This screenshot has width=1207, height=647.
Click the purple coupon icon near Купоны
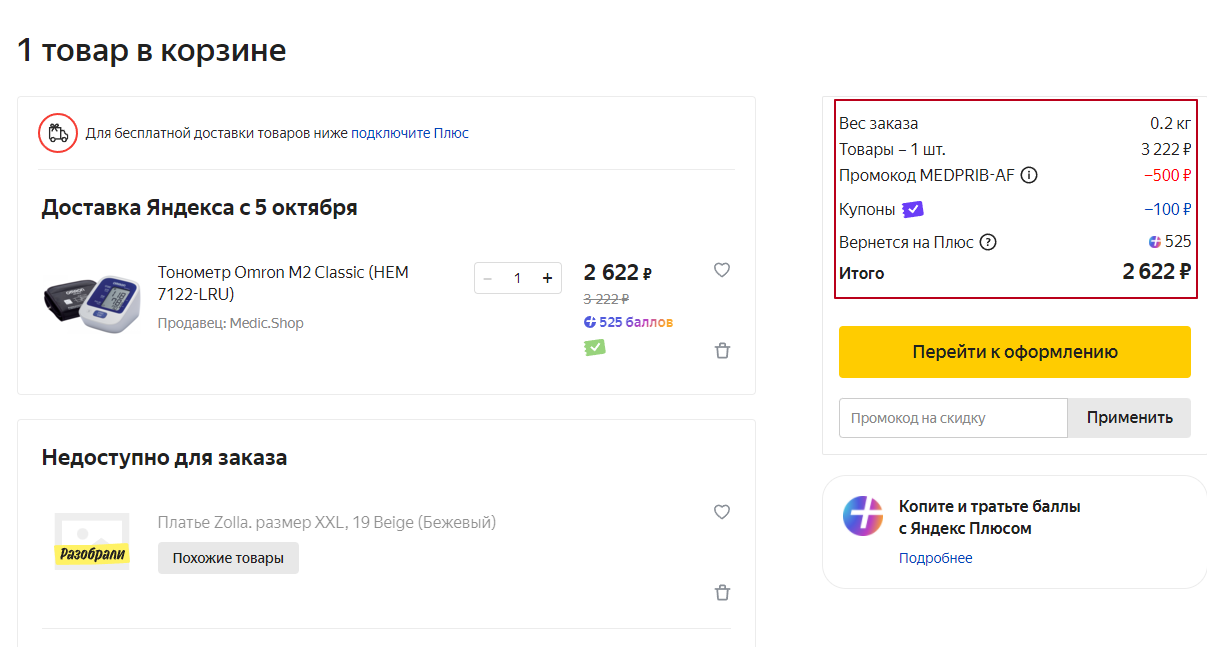point(912,209)
